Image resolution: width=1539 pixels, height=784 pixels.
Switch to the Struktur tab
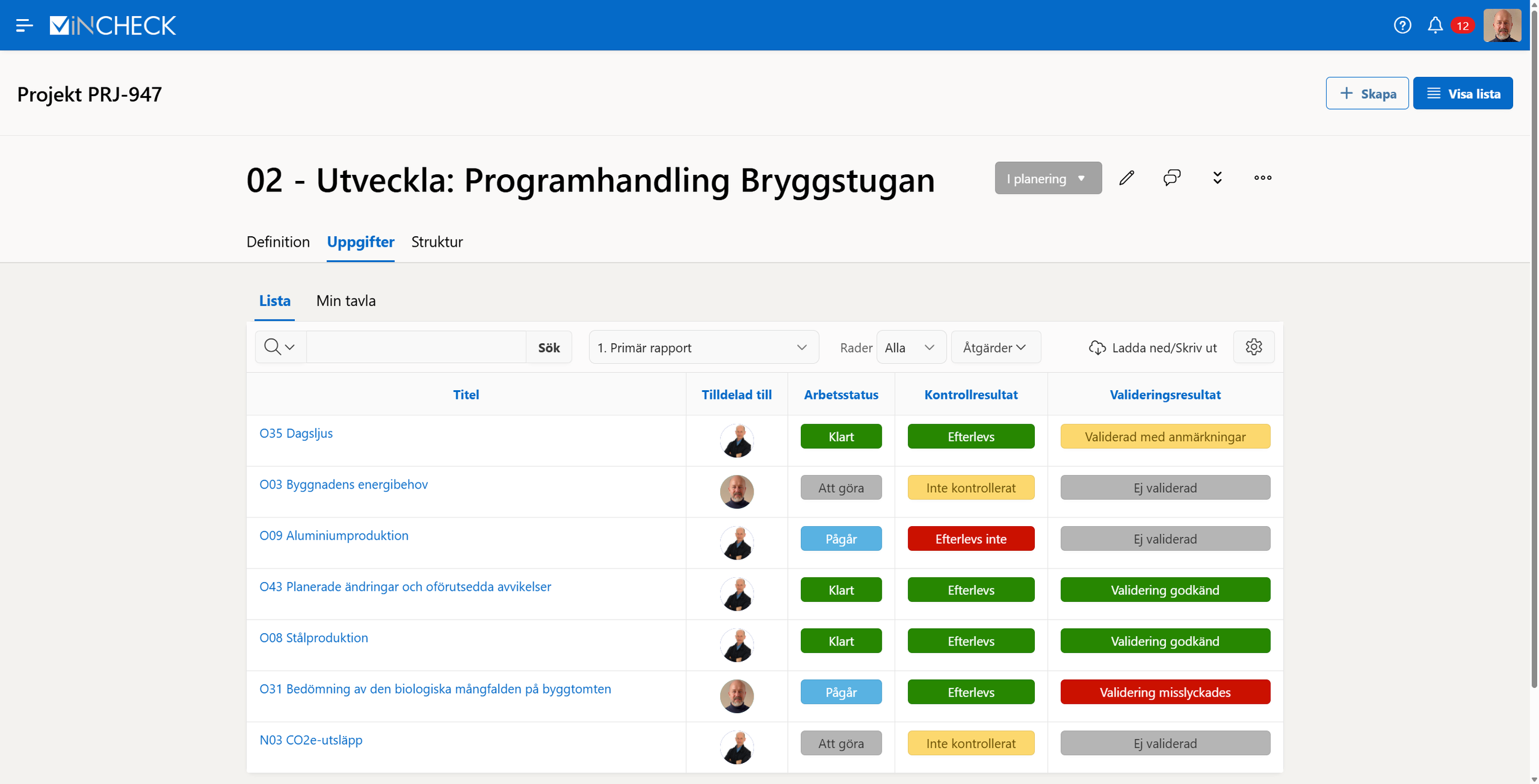click(436, 242)
